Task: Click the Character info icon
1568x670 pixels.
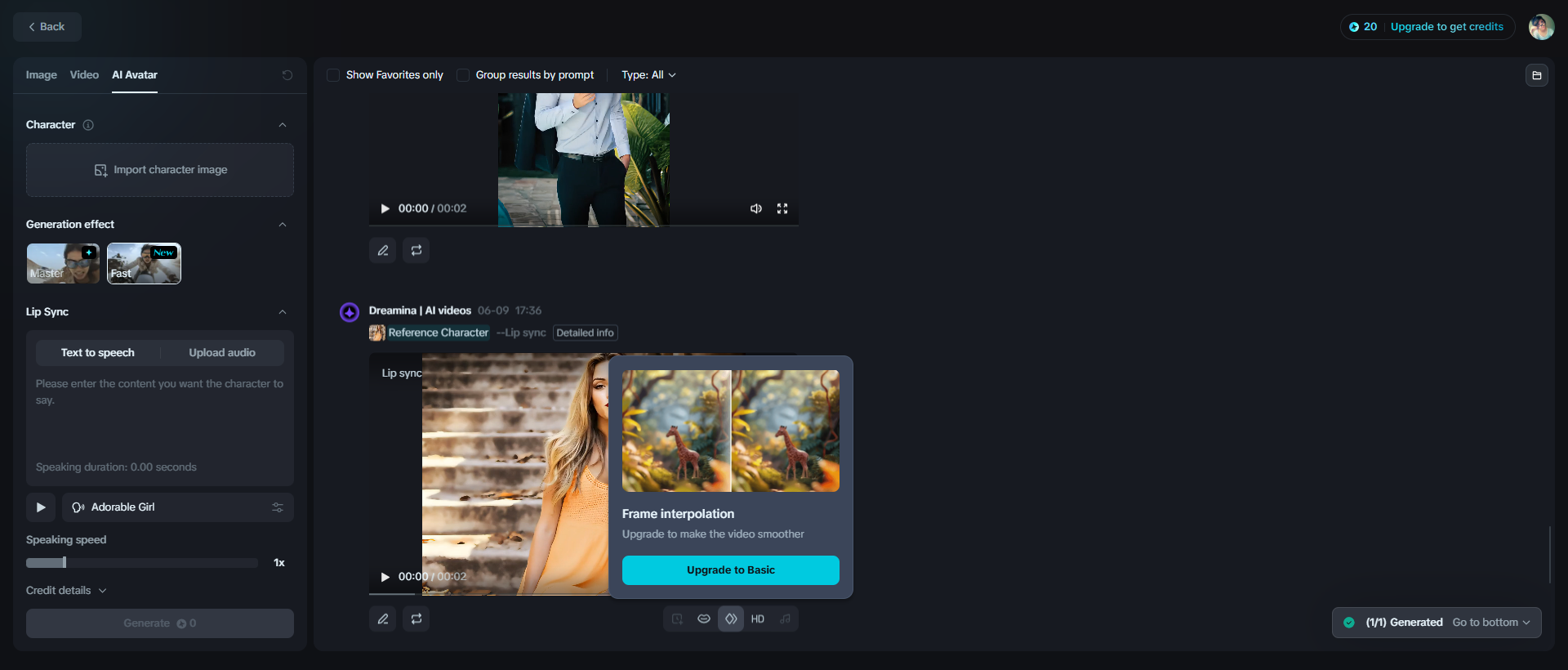Action: (x=88, y=125)
